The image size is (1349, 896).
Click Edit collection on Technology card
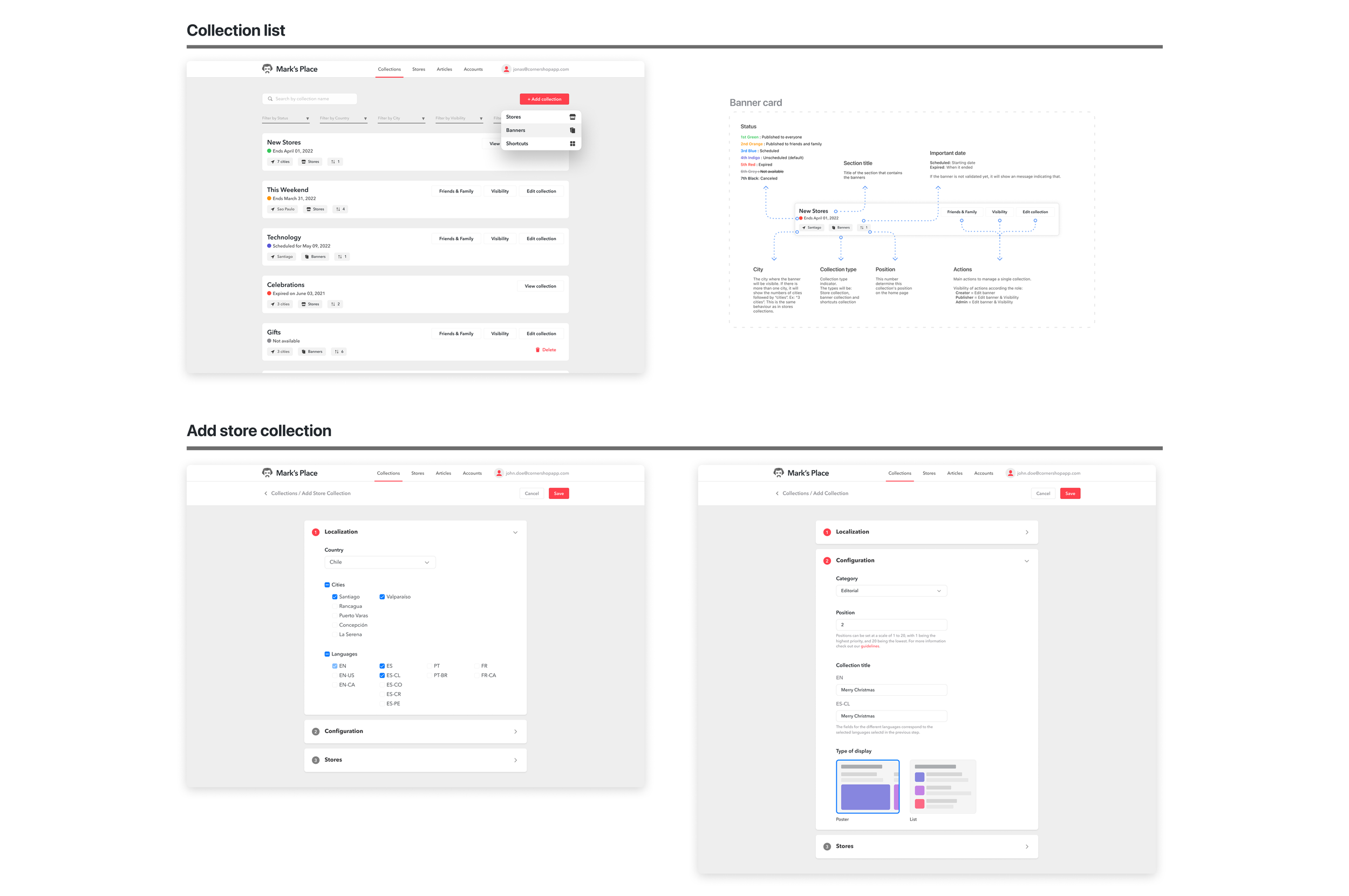tap(541, 239)
